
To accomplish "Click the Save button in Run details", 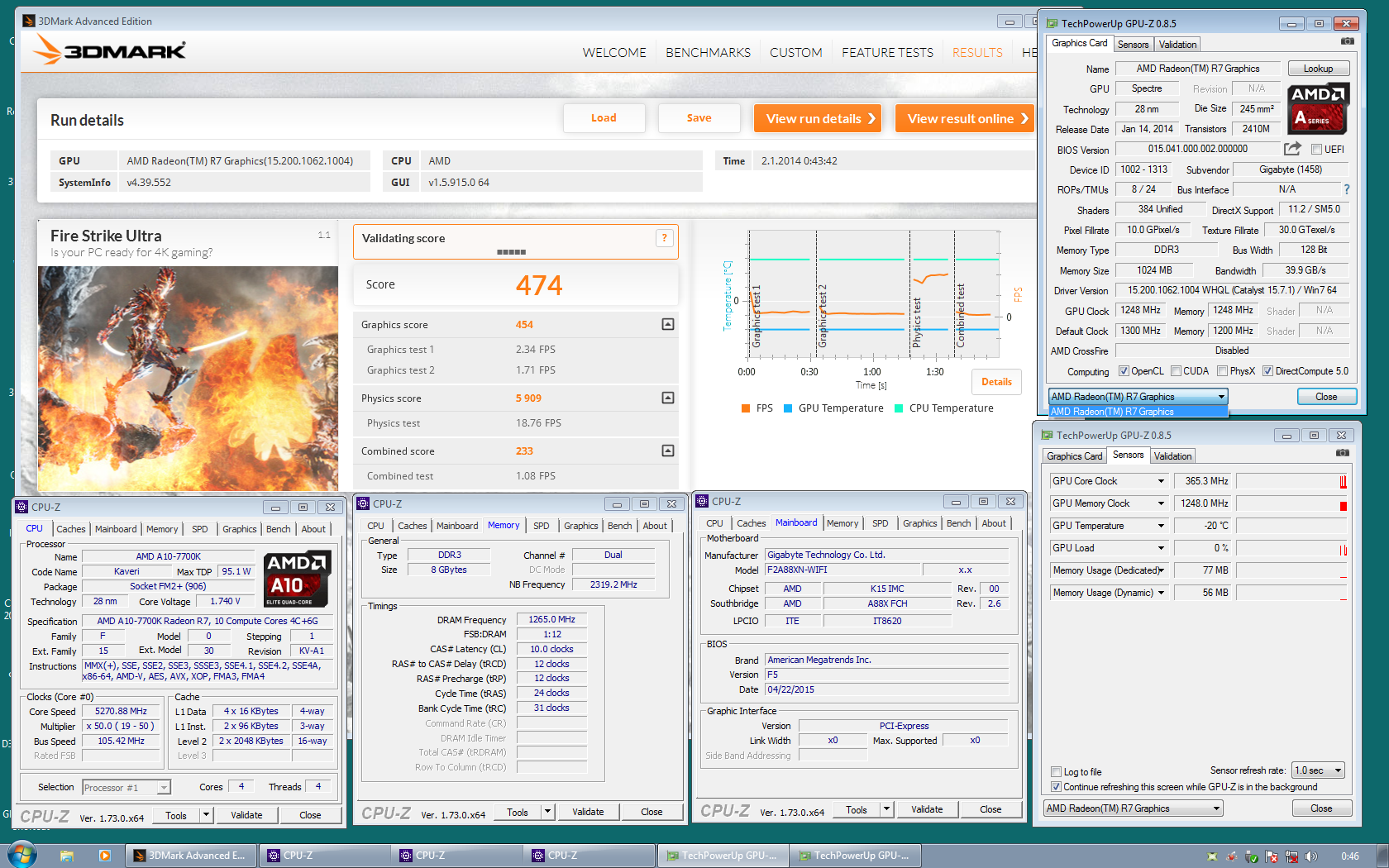I will click(699, 118).
